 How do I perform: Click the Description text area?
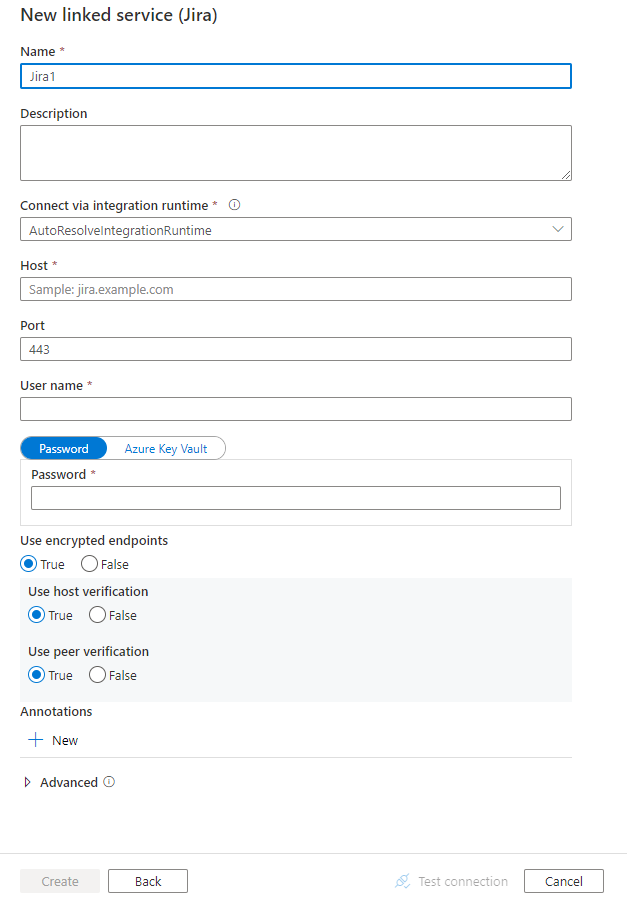[x=296, y=153]
